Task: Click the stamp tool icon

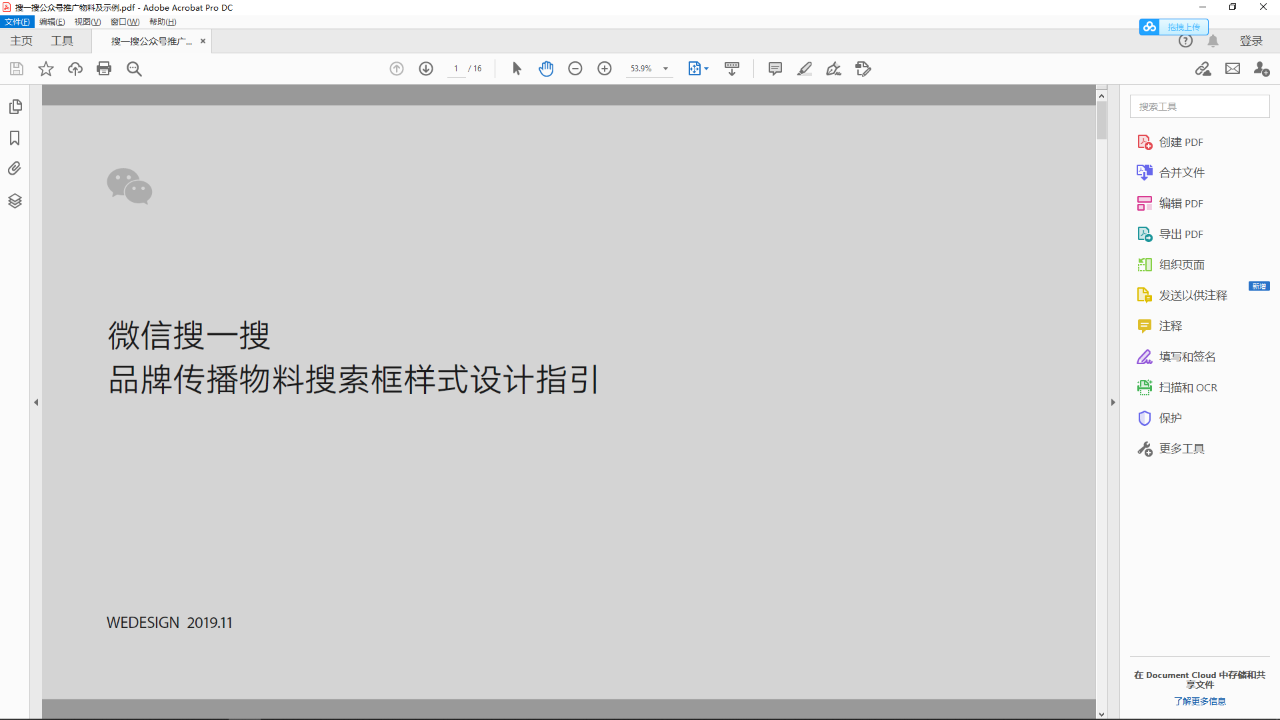Action: (864, 69)
